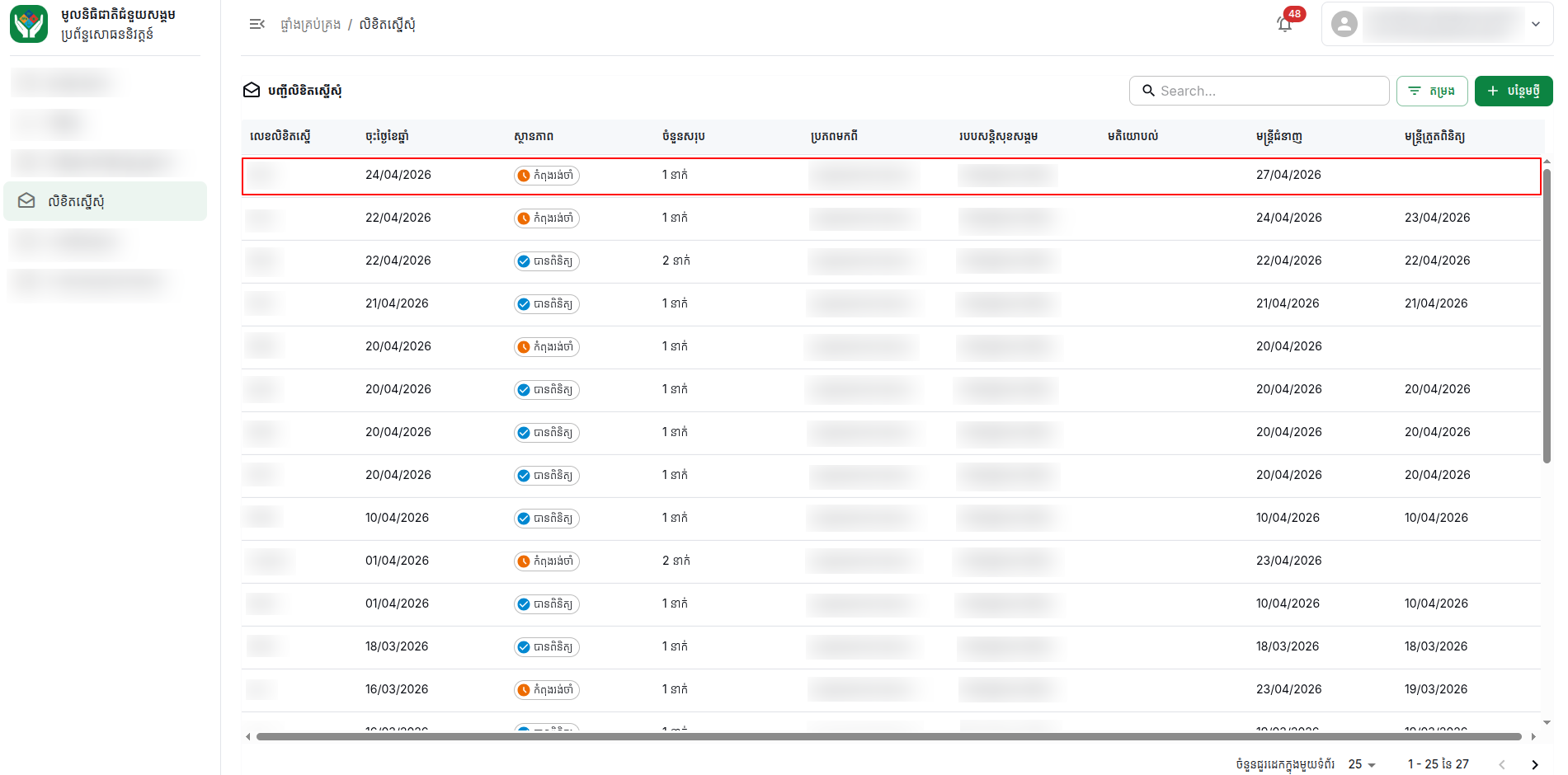
Task: Click the បានពិនិត្យ status chip in the 18/03/2026 row
Action: [x=547, y=646]
